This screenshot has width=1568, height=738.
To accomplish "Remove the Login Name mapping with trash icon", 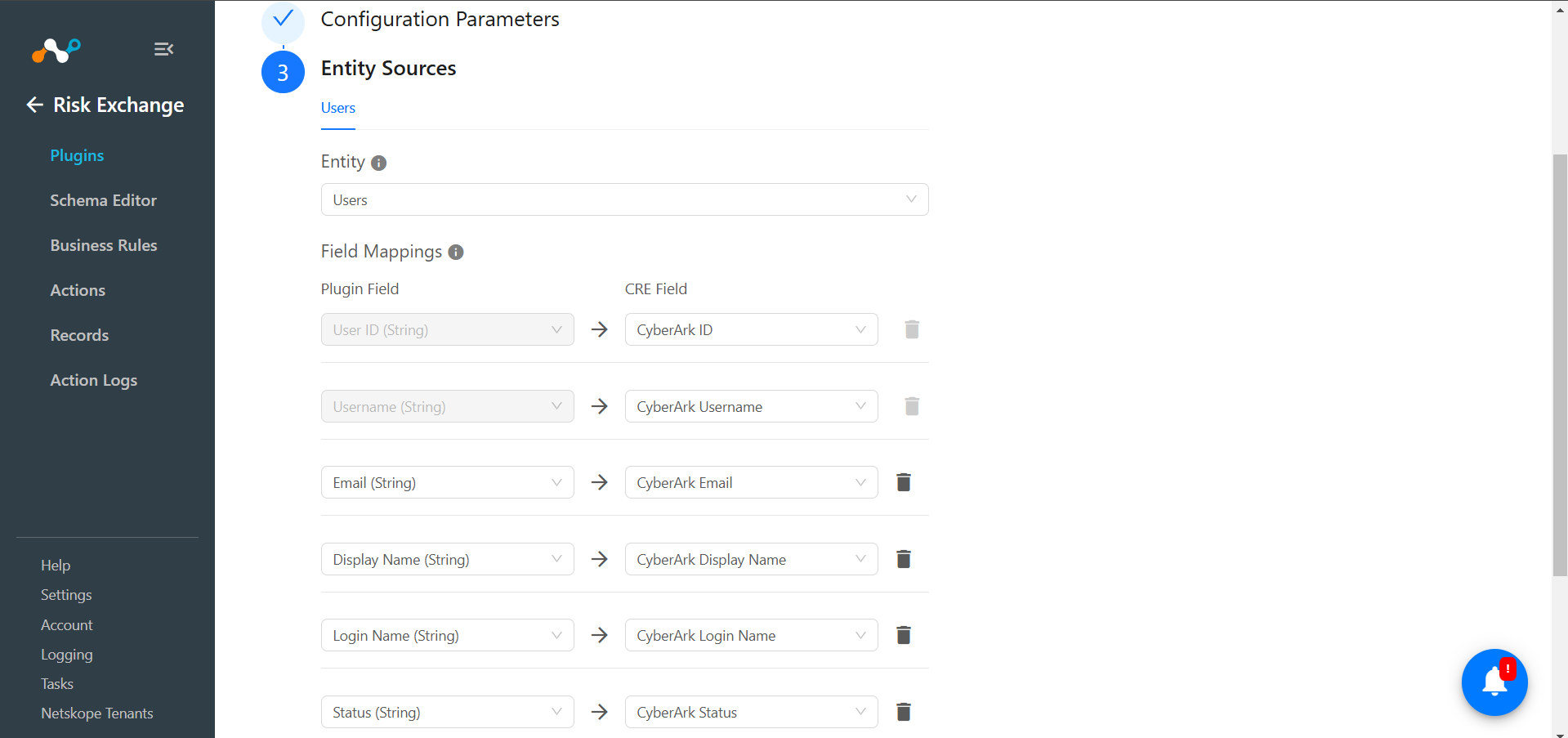I will coord(904,635).
